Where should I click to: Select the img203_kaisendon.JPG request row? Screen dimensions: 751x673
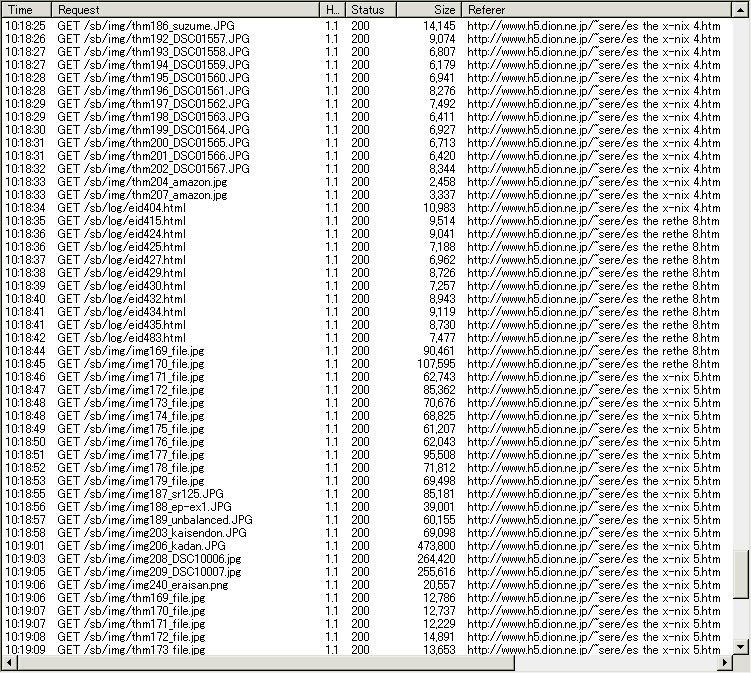coord(366,533)
